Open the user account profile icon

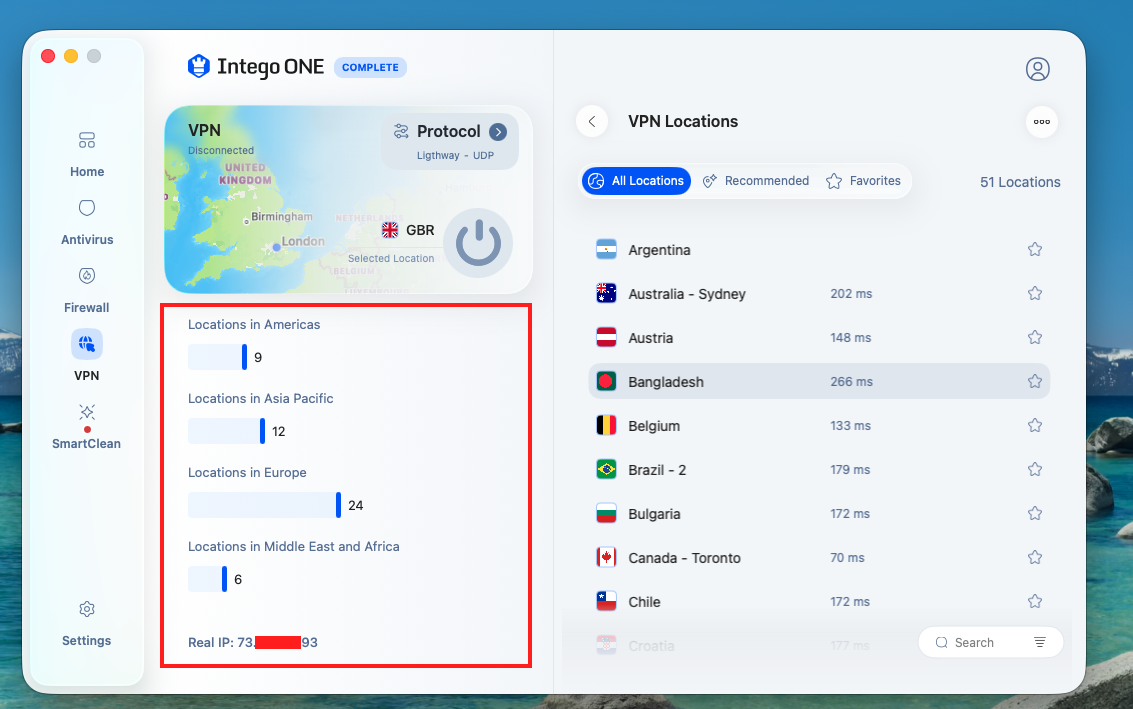(x=1038, y=69)
